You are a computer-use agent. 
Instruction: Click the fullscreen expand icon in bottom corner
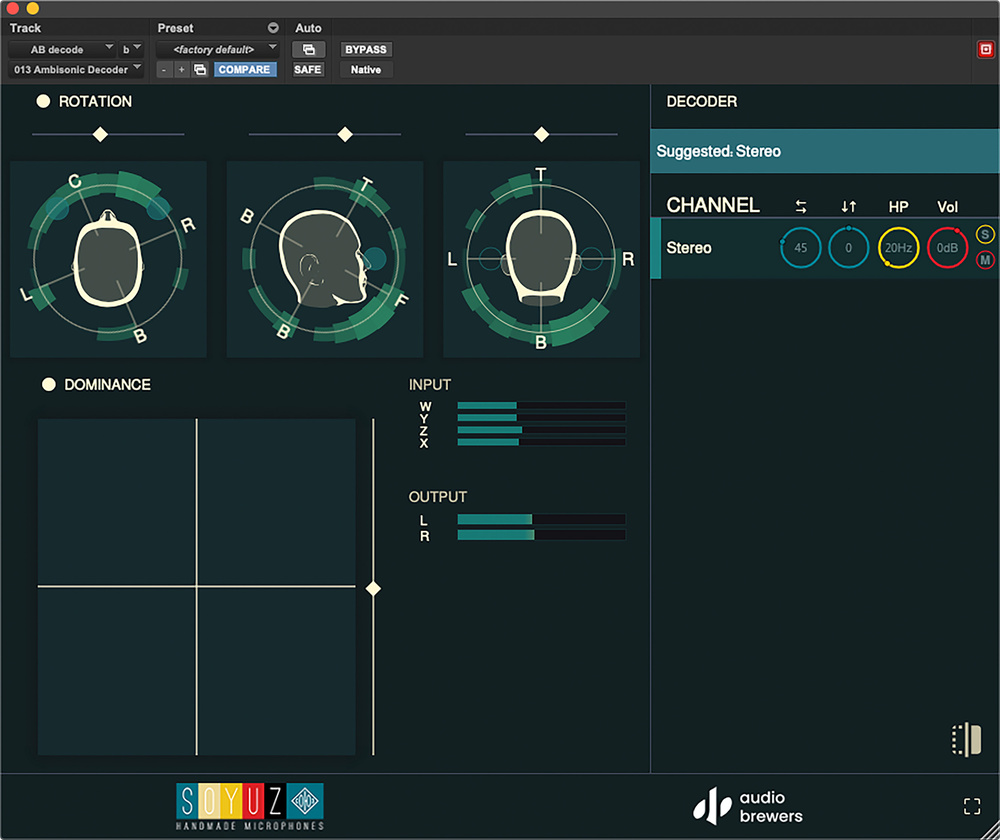971,806
